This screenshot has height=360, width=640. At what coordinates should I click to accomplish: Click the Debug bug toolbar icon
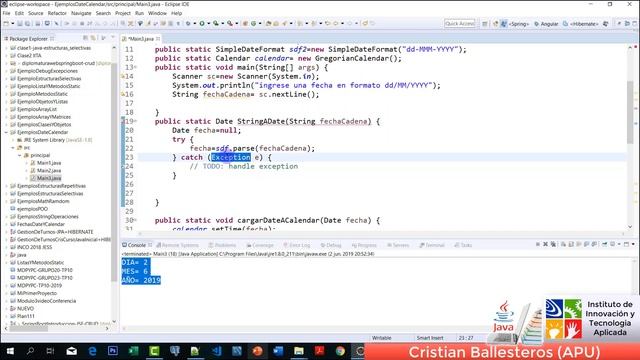188,24
